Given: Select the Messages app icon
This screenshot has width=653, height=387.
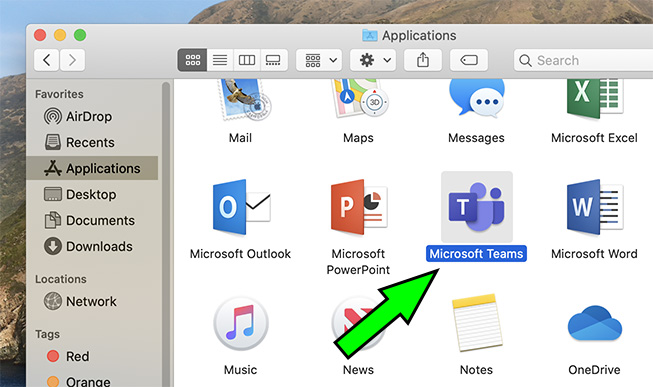Looking at the screenshot, I should (x=476, y=97).
